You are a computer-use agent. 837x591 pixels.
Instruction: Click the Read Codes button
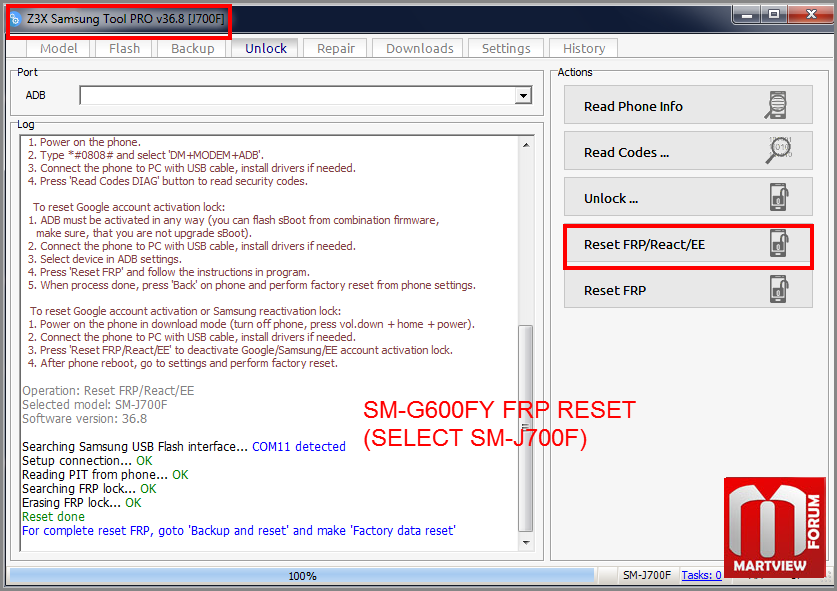tap(688, 152)
